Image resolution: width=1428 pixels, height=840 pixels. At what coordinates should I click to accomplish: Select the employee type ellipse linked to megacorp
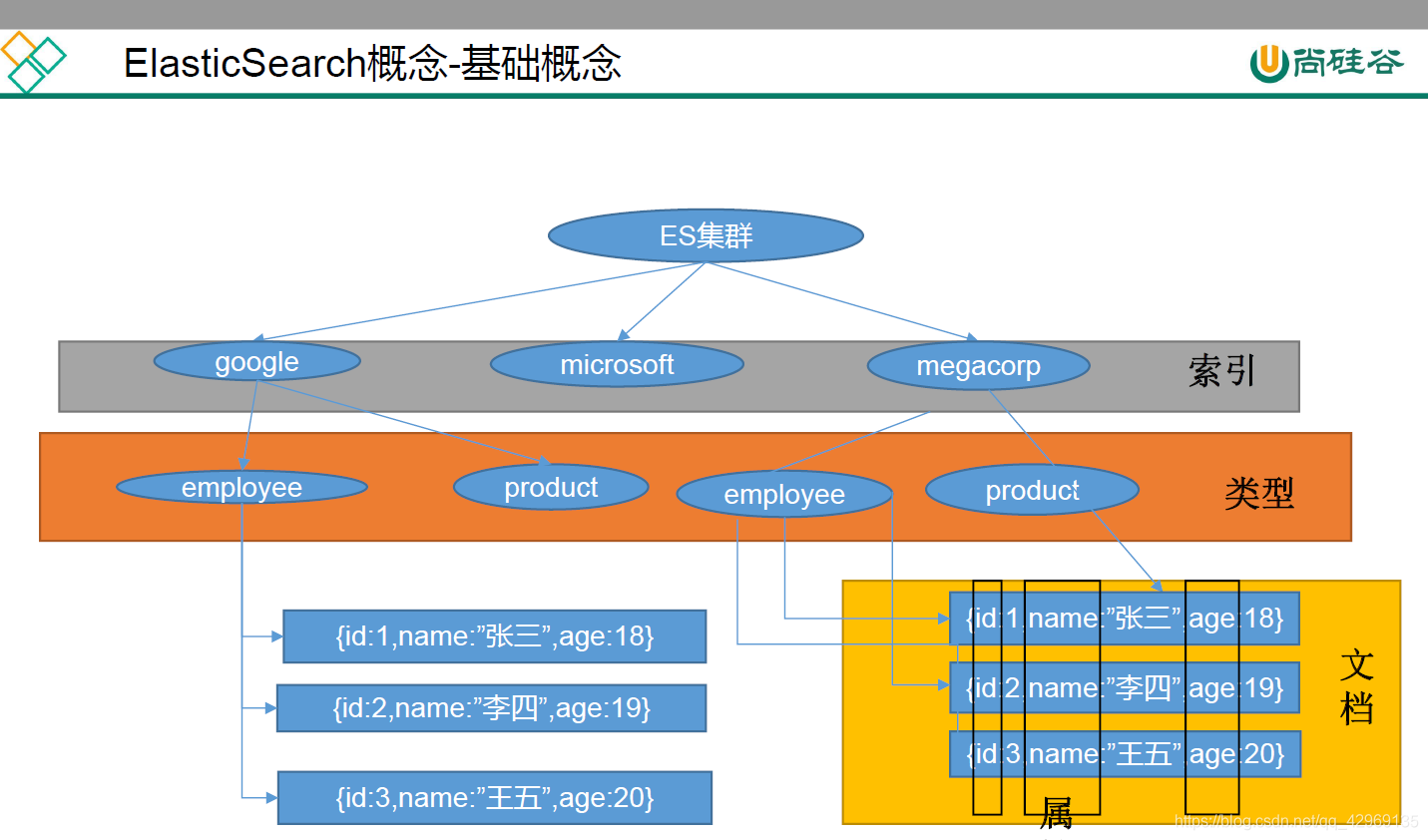pos(784,494)
